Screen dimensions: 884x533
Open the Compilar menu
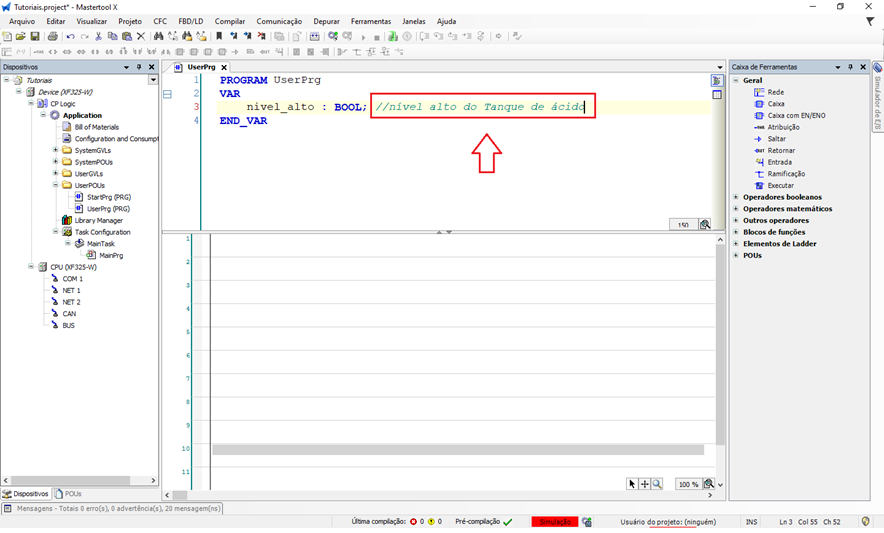(229, 21)
